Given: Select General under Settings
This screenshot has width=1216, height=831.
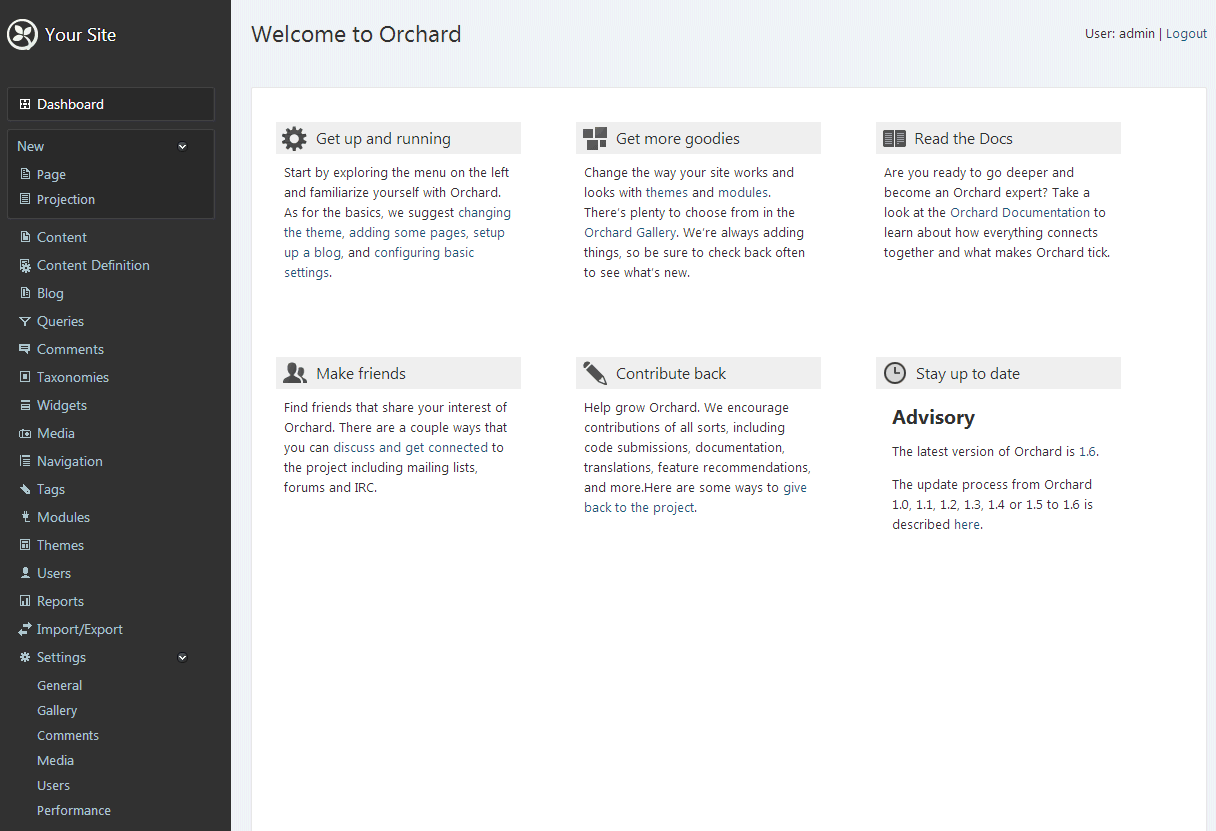Looking at the screenshot, I should pyautogui.click(x=60, y=685).
